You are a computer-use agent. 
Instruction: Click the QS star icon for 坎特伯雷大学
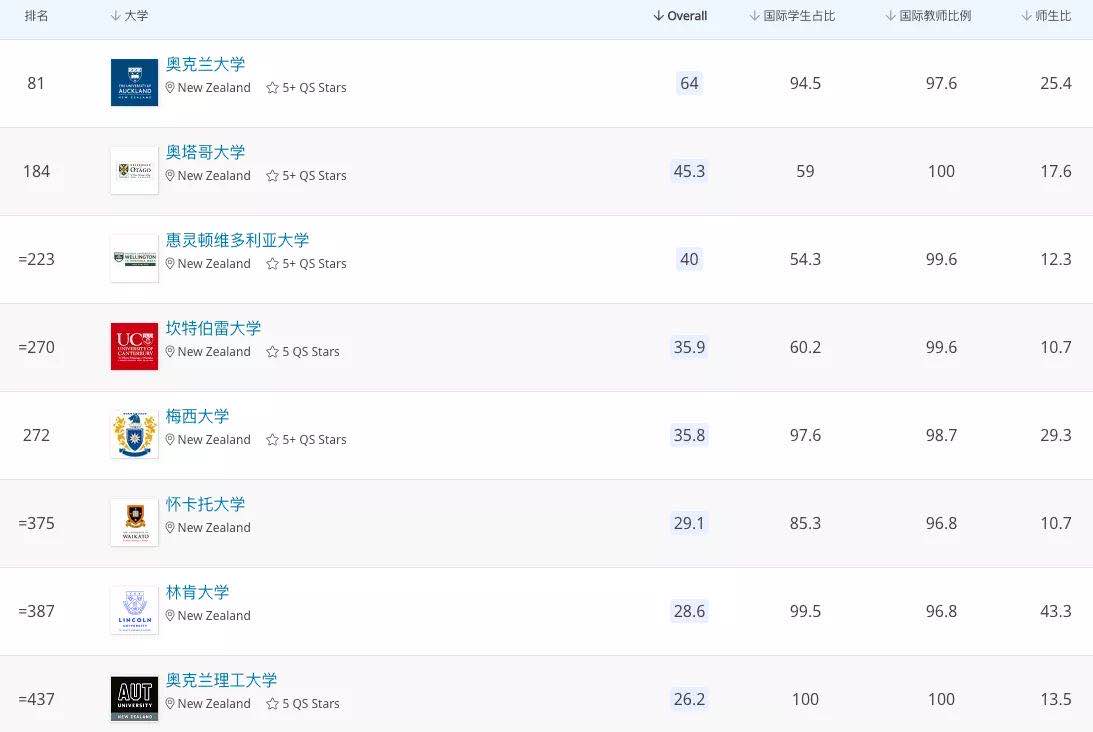(272, 351)
